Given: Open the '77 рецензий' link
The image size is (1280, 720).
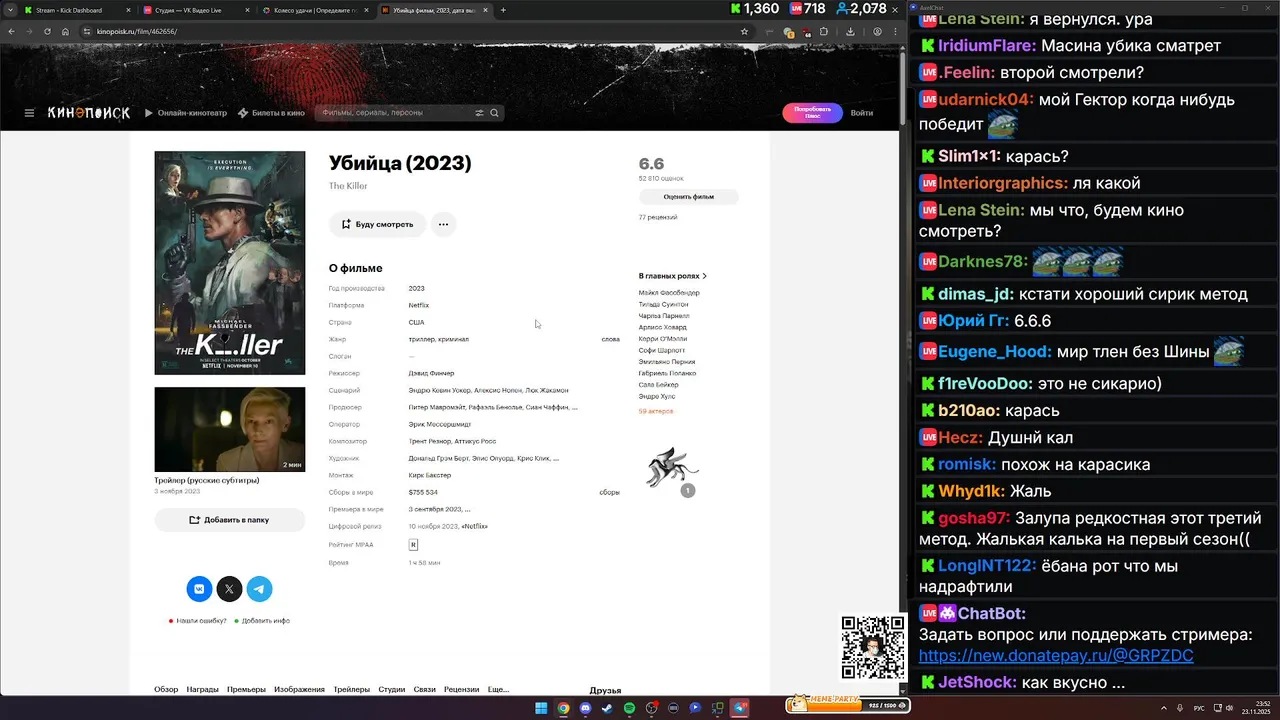Looking at the screenshot, I should coord(658,217).
